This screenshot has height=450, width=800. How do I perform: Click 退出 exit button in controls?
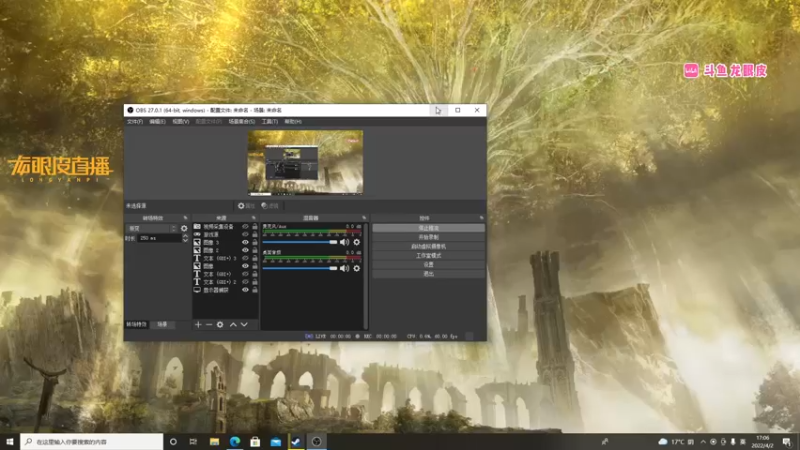coord(429,274)
